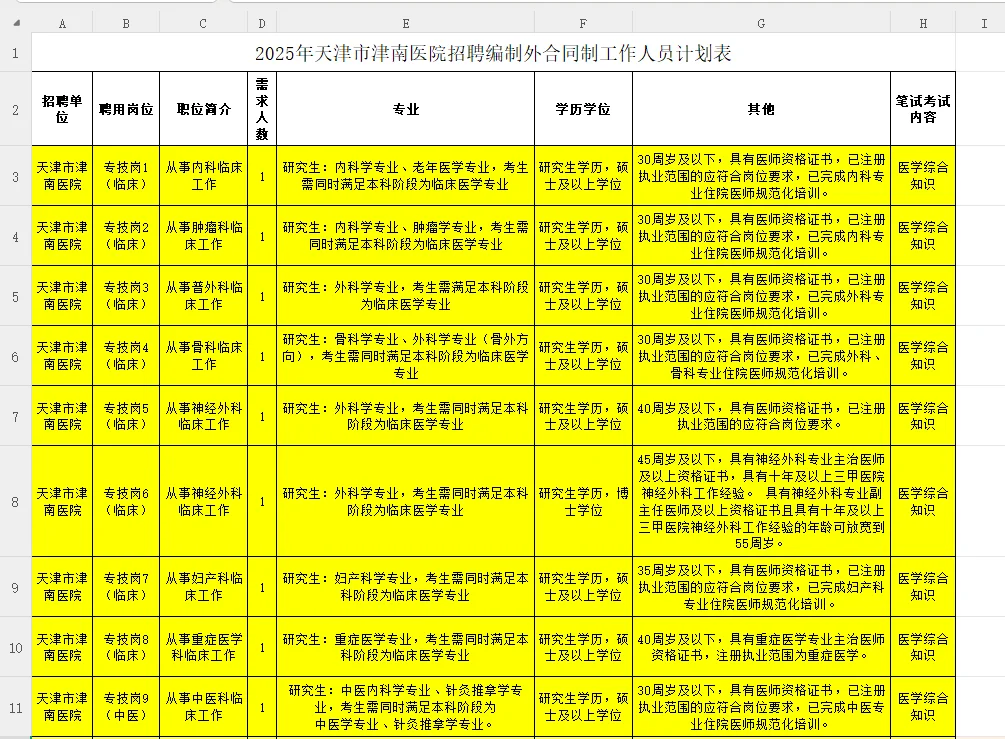Click the 聘用岗位 header cell
Image resolution: width=1005 pixels, height=739 pixels.
tap(126, 109)
